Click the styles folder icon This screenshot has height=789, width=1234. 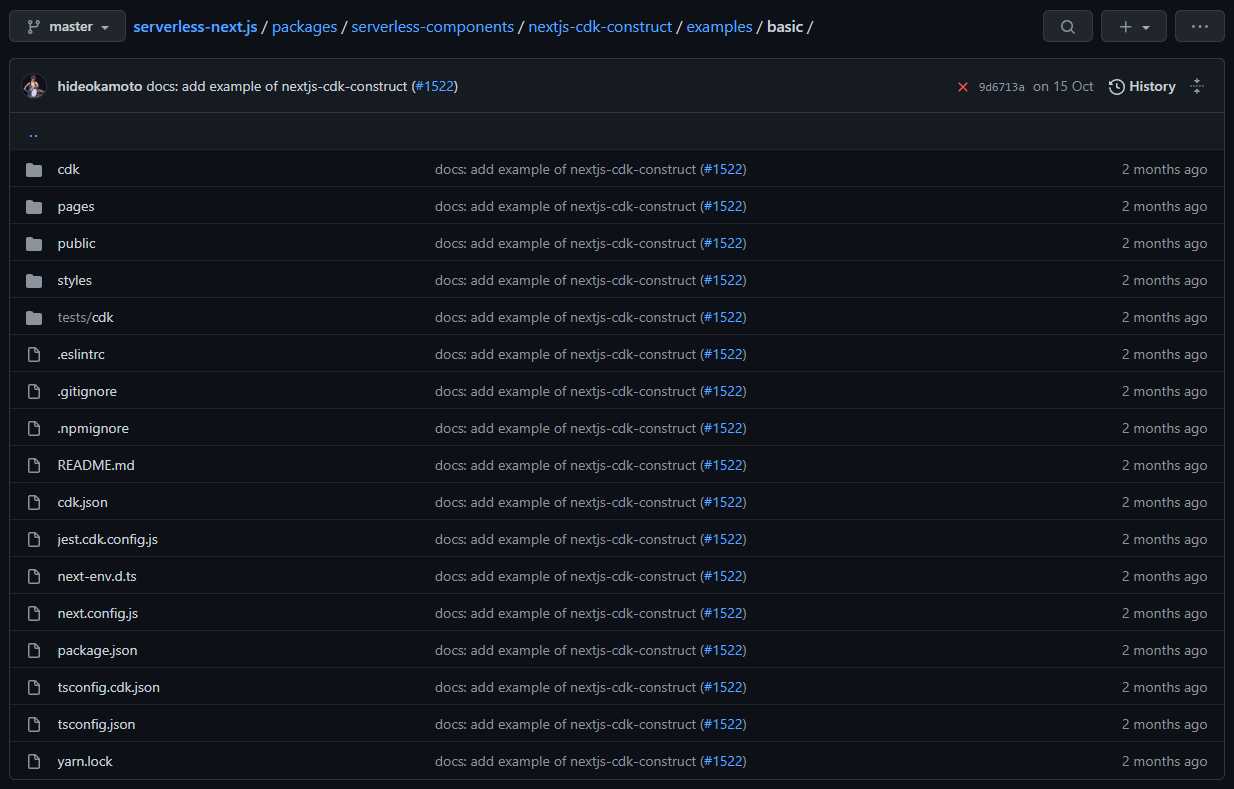[34, 281]
